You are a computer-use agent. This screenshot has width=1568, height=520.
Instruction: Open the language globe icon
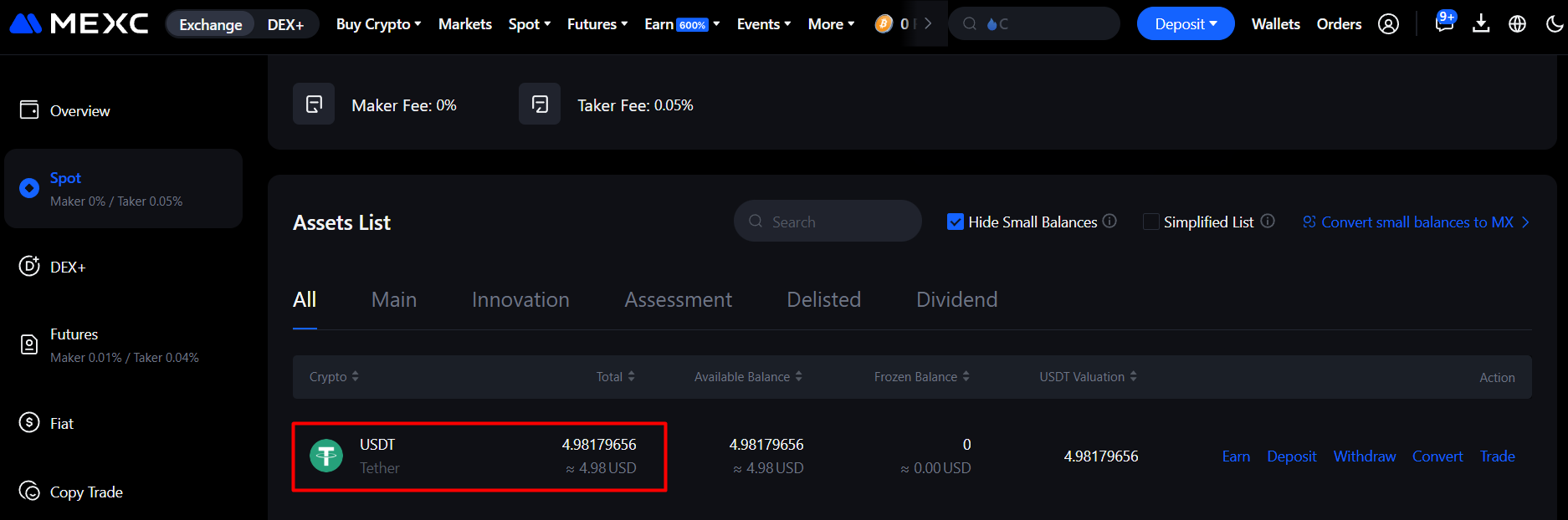pos(1517,24)
